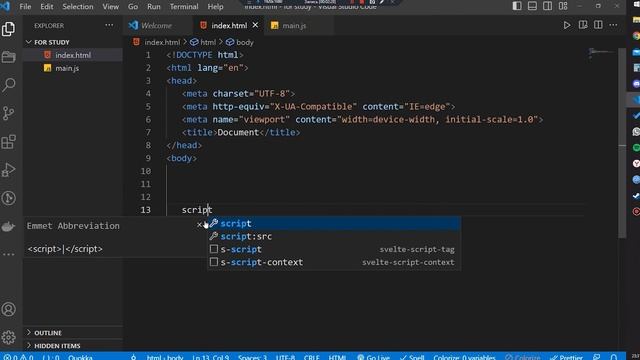This screenshot has width=640, height=360.
Task: Choose the 's-script' svelte suggestion
Action: click(x=334, y=249)
